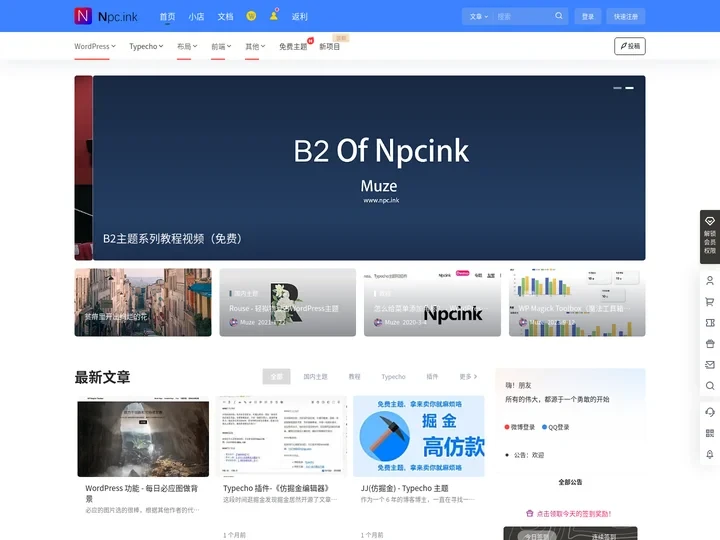Open the 文章 search type dropdown

pos(478,17)
